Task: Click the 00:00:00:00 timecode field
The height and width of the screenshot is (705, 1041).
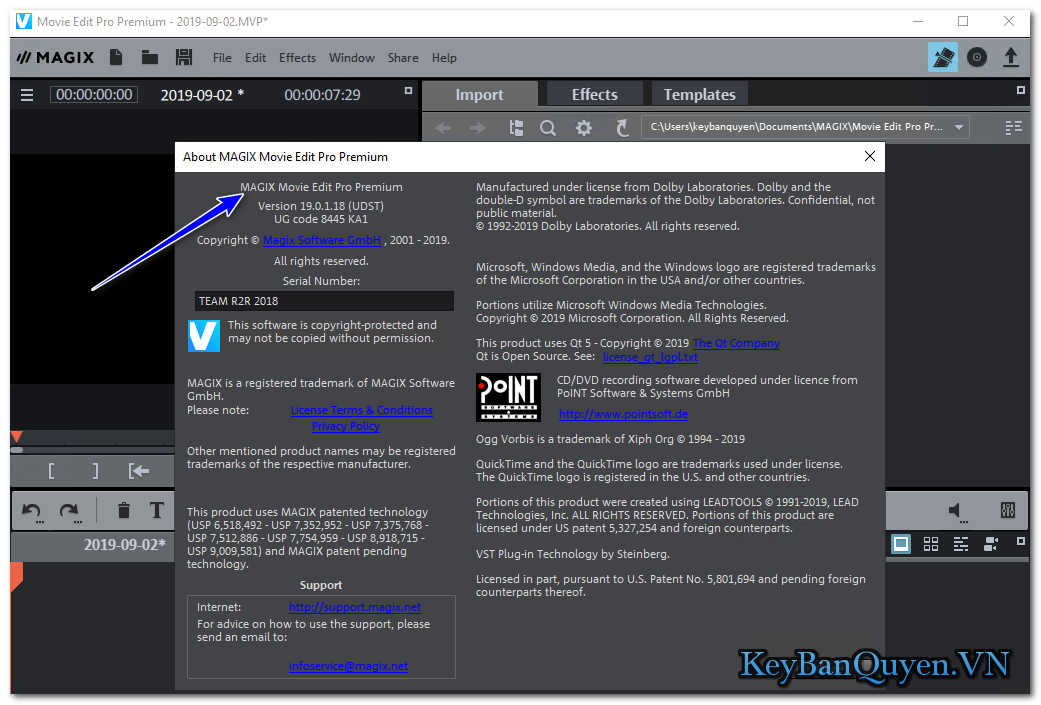Action: (x=94, y=95)
